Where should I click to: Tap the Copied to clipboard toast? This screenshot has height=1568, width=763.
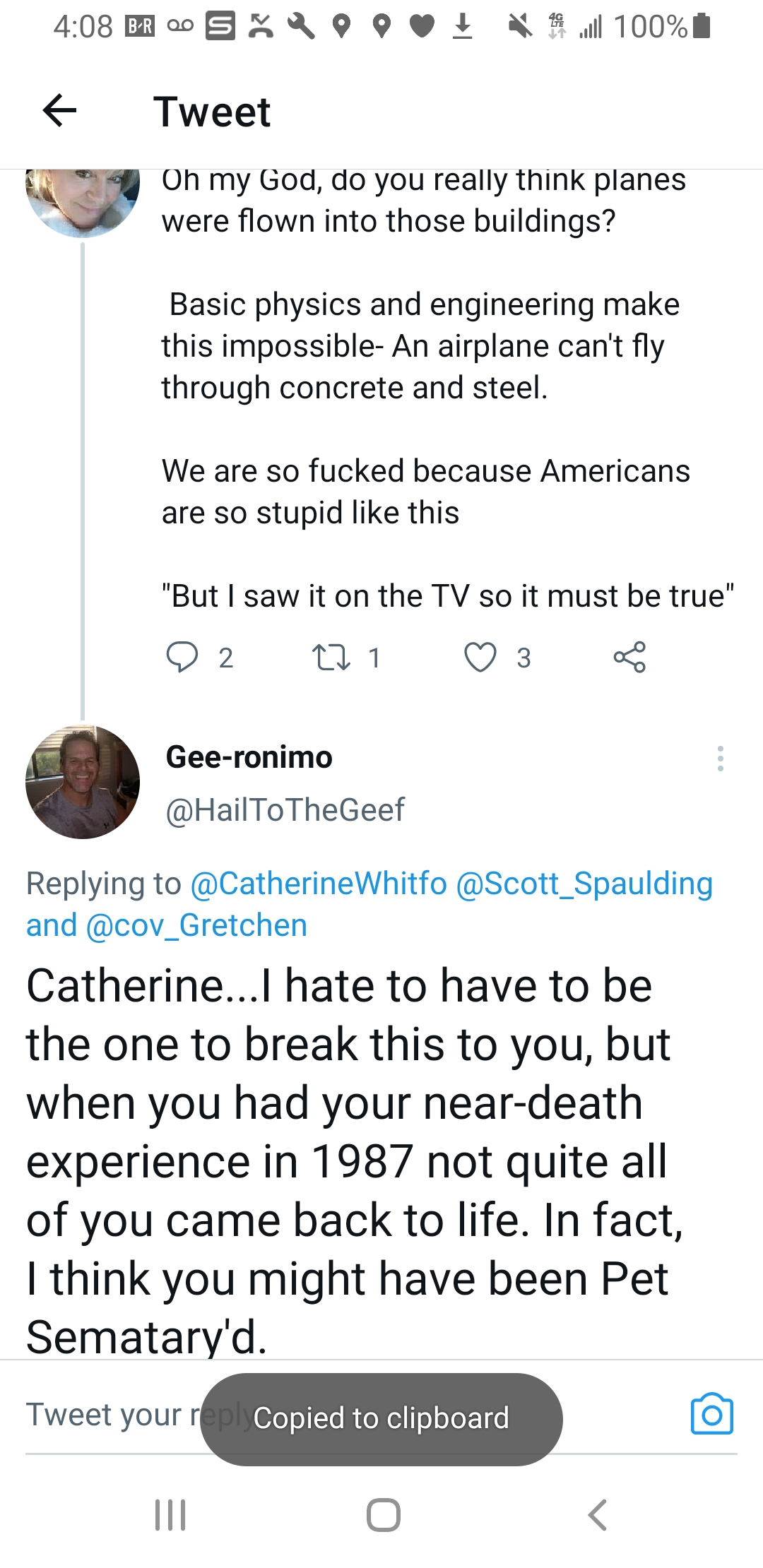pos(381,1418)
